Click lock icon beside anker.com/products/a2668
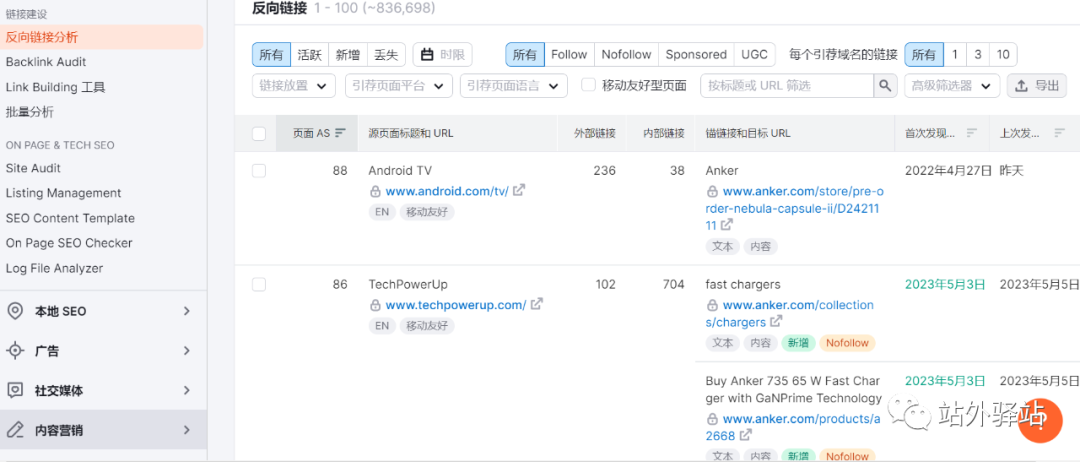1080x462 pixels. tap(712, 419)
